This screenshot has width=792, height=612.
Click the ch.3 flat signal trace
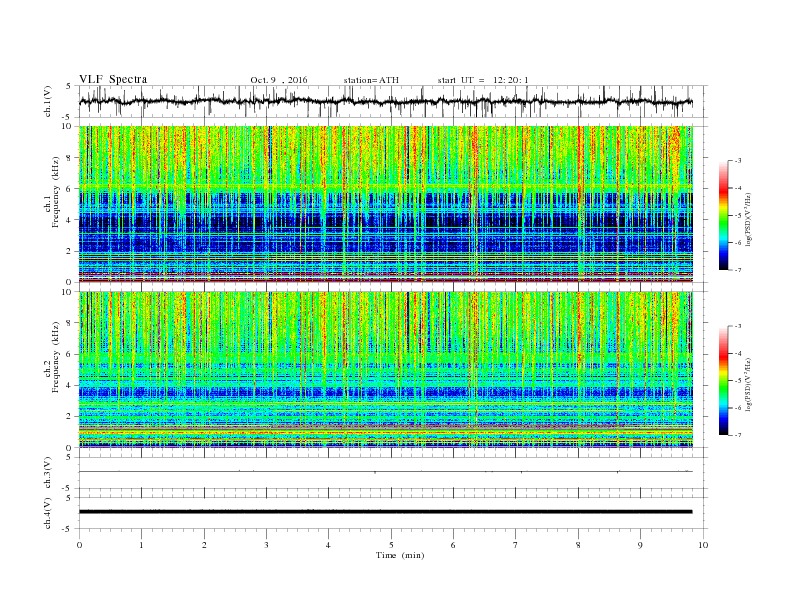pyautogui.click(x=385, y=472)
